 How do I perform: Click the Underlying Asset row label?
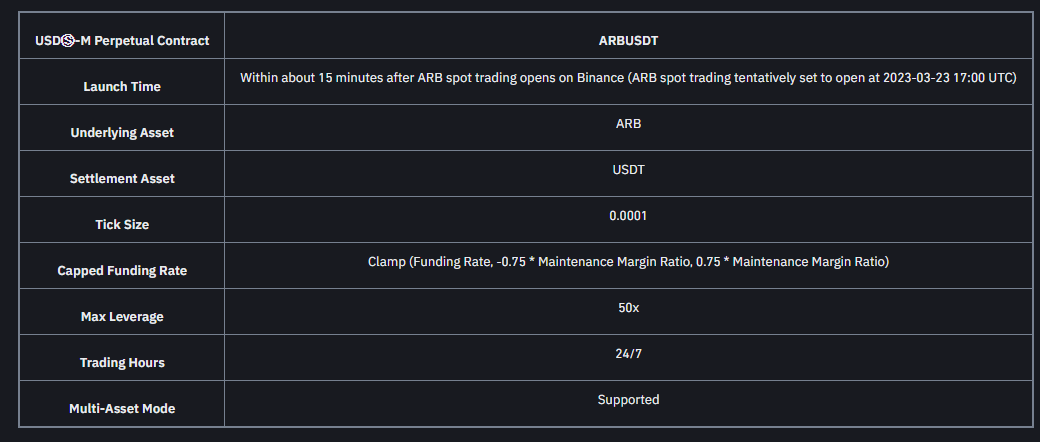[x=122, y=133]
